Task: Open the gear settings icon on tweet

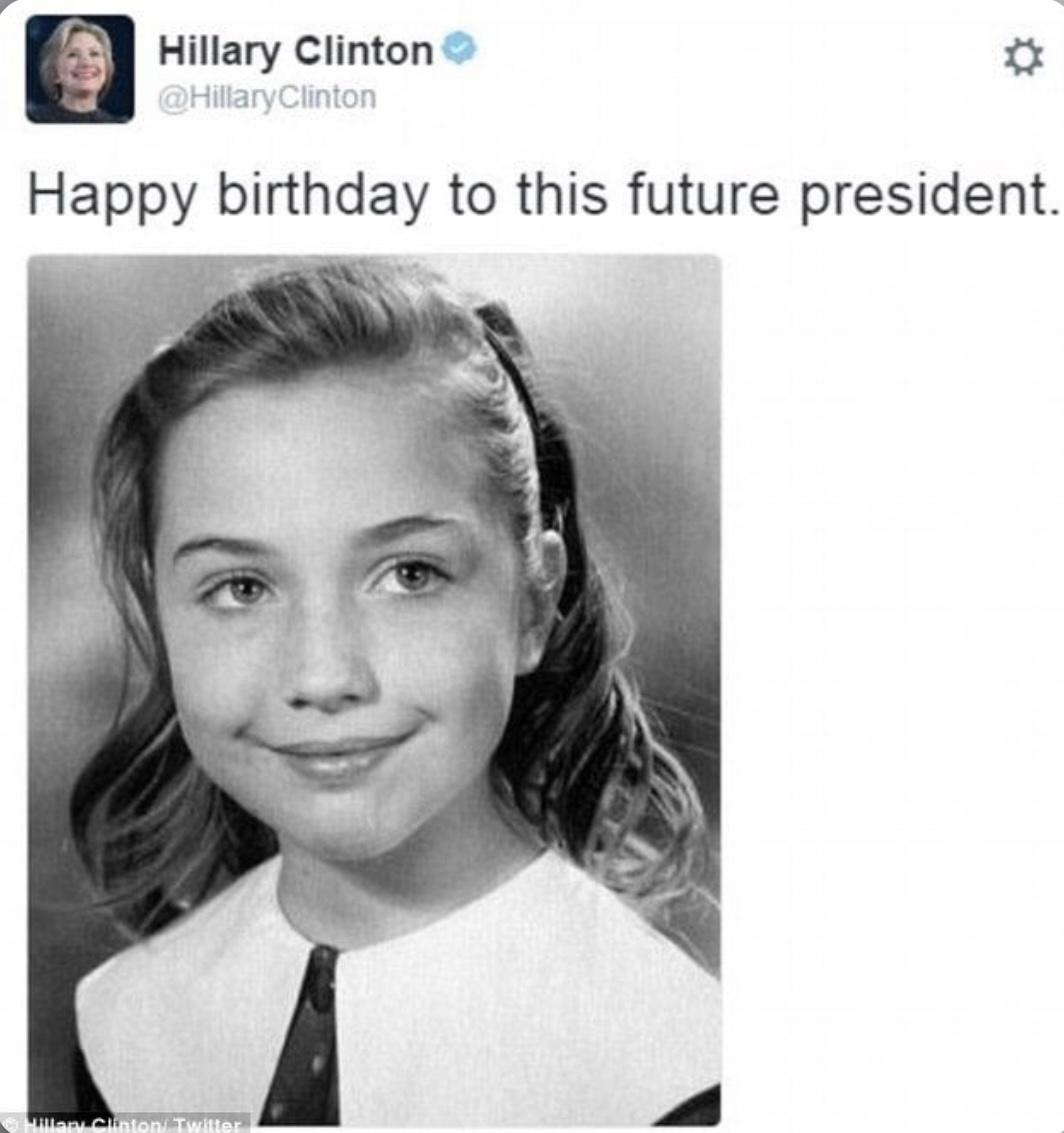Action: coord(1024,57)
